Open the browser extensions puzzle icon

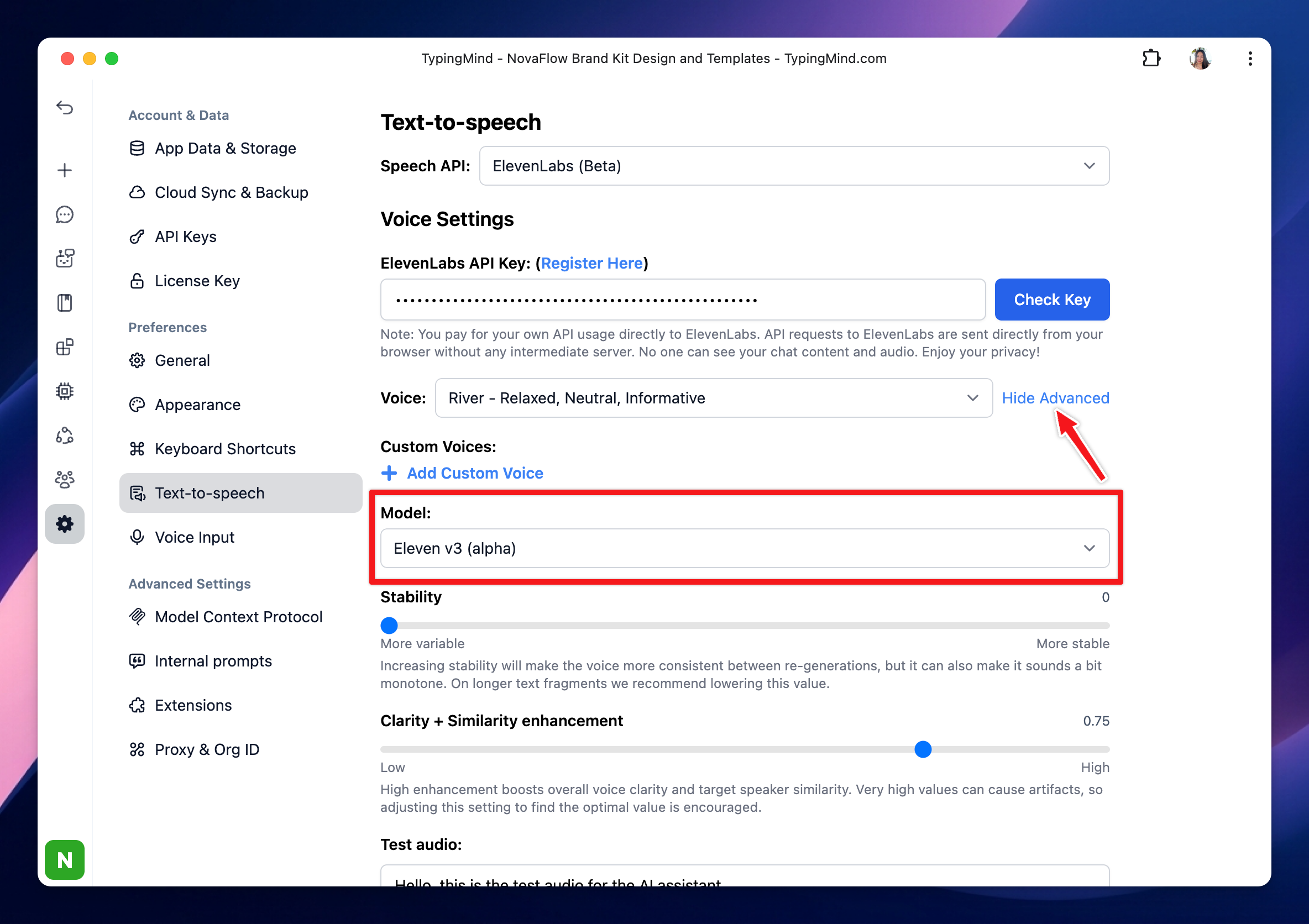1151,58
